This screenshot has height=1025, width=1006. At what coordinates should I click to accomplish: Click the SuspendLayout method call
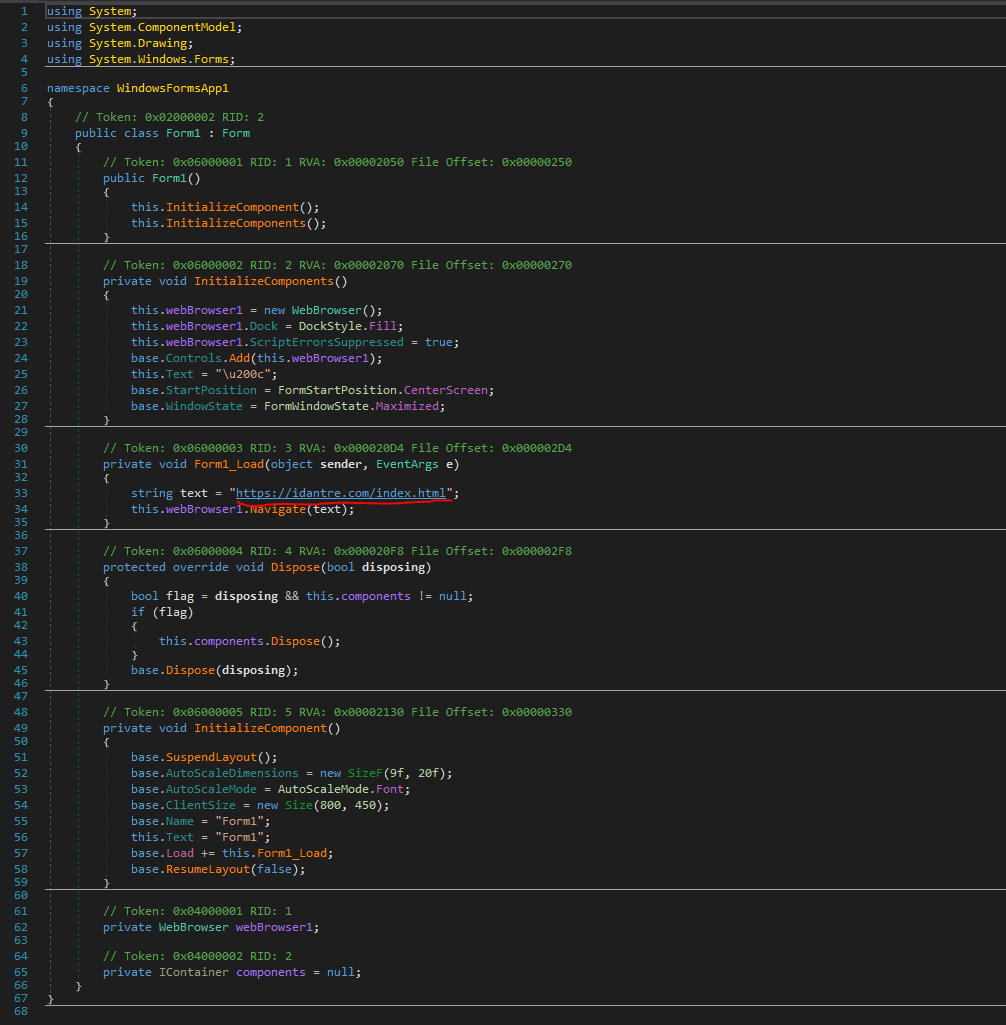tap(211, 758)
